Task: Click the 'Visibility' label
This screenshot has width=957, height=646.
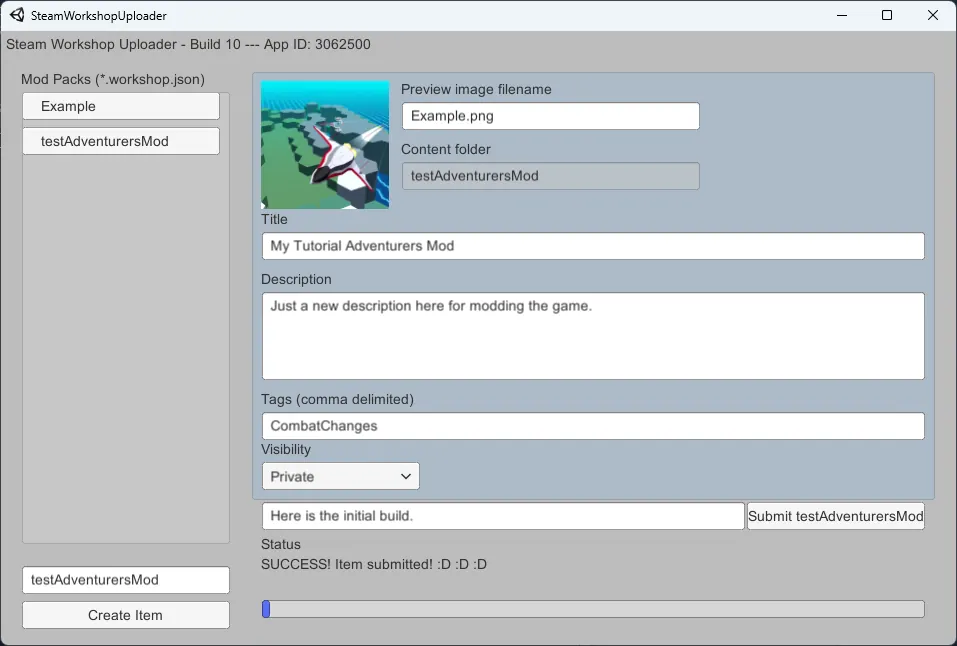Action: click(x=286, y=449)
